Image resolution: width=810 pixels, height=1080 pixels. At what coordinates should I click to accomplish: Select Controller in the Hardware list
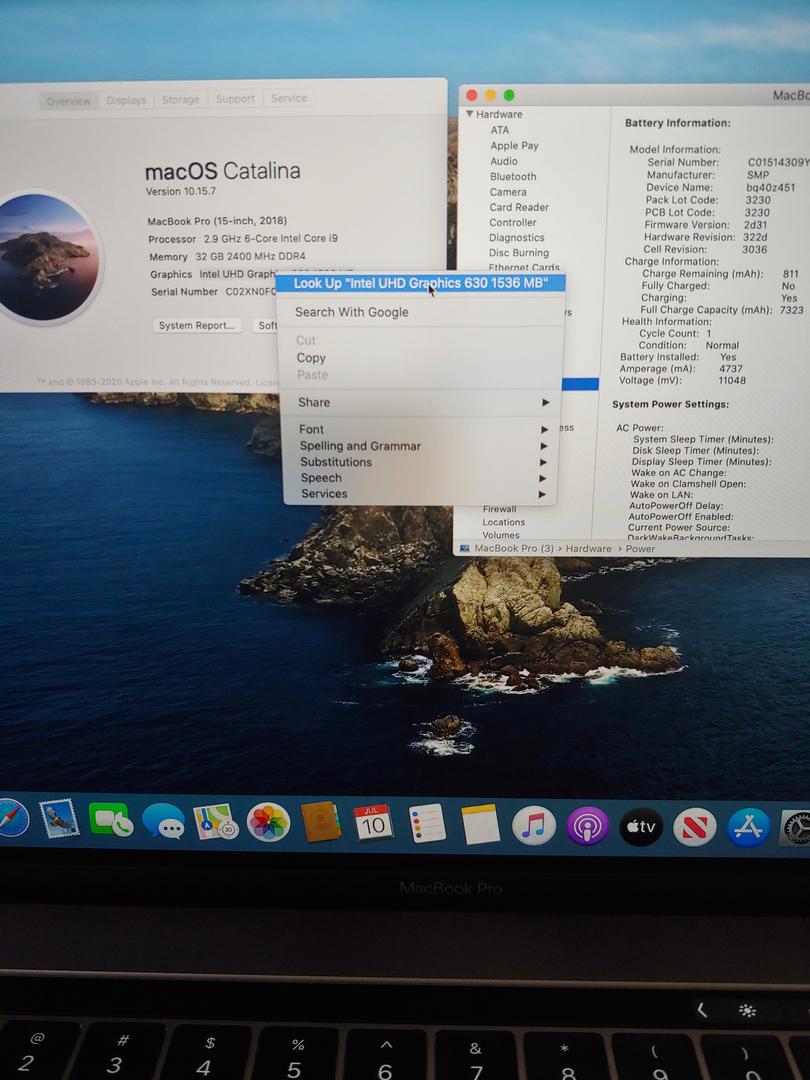pos(513,222)
